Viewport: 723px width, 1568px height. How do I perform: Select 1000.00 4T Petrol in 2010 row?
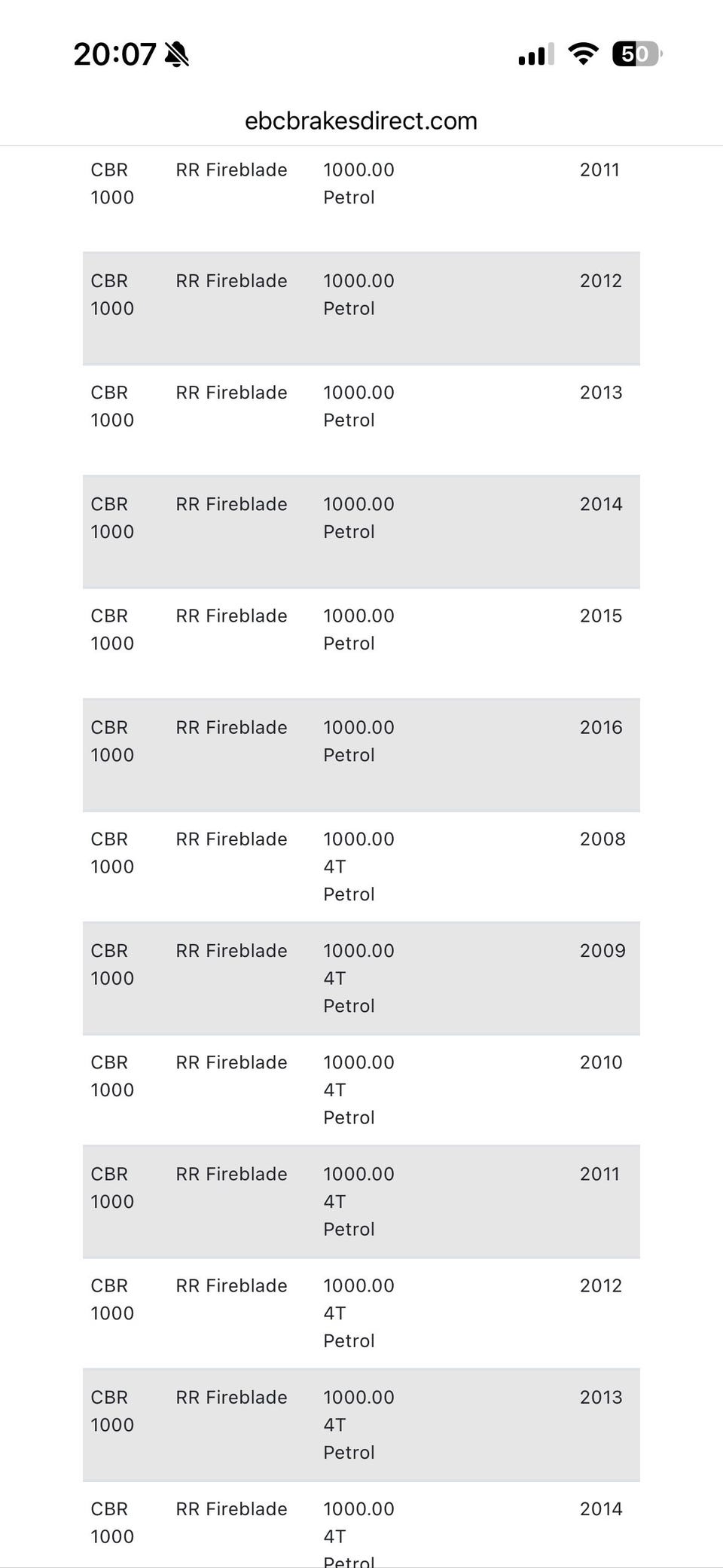coord(358,1090)
